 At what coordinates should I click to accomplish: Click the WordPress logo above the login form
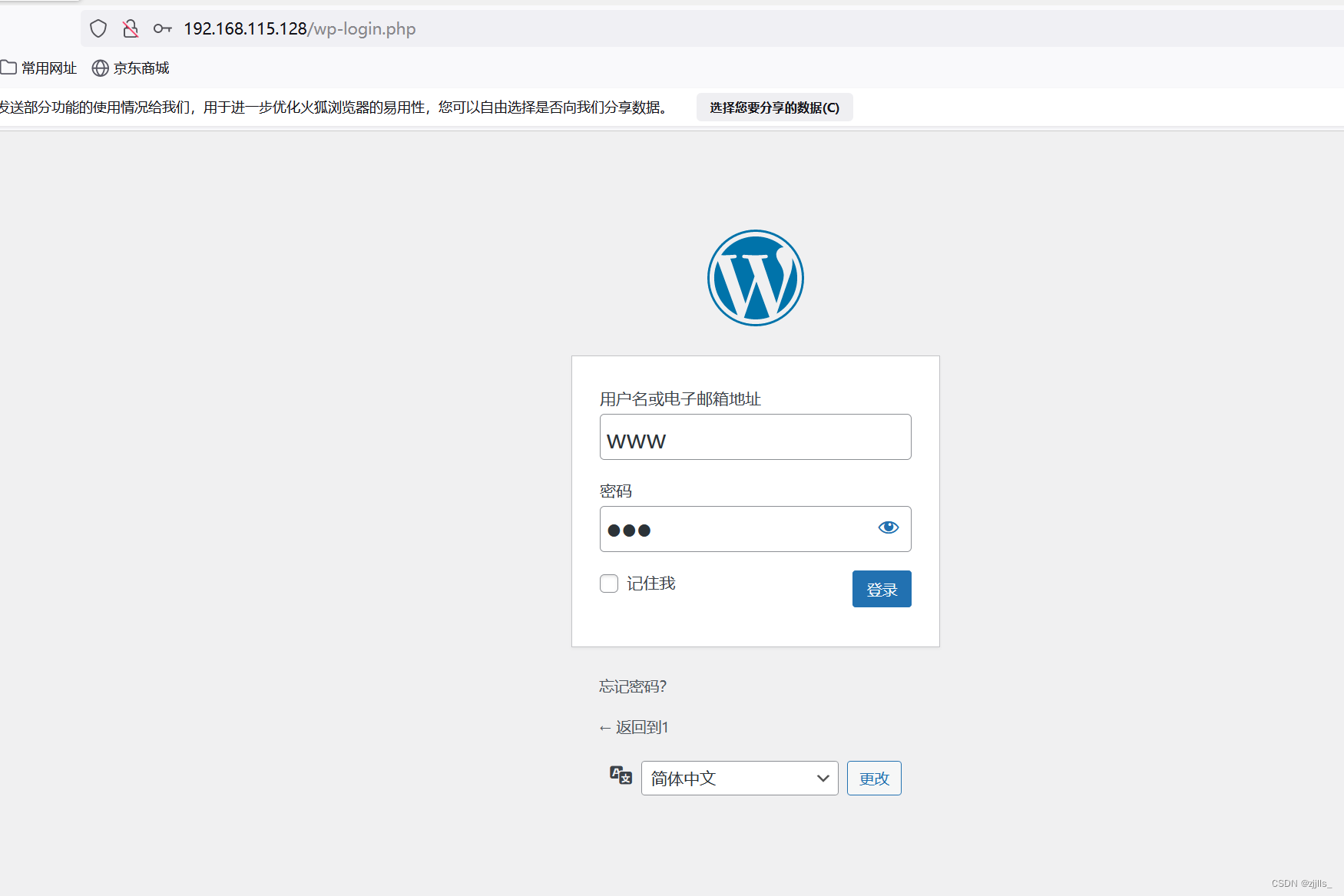[755, 278]
